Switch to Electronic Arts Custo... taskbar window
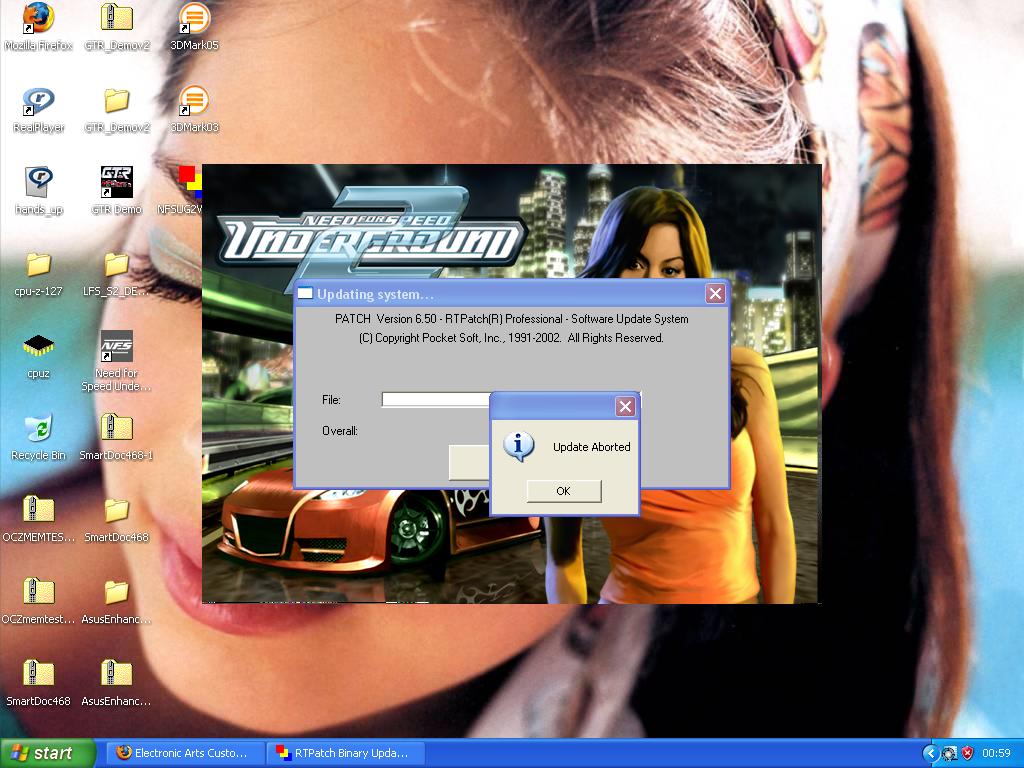The width and height of the screenshot is (1024, 768). (x=185, y=753)
